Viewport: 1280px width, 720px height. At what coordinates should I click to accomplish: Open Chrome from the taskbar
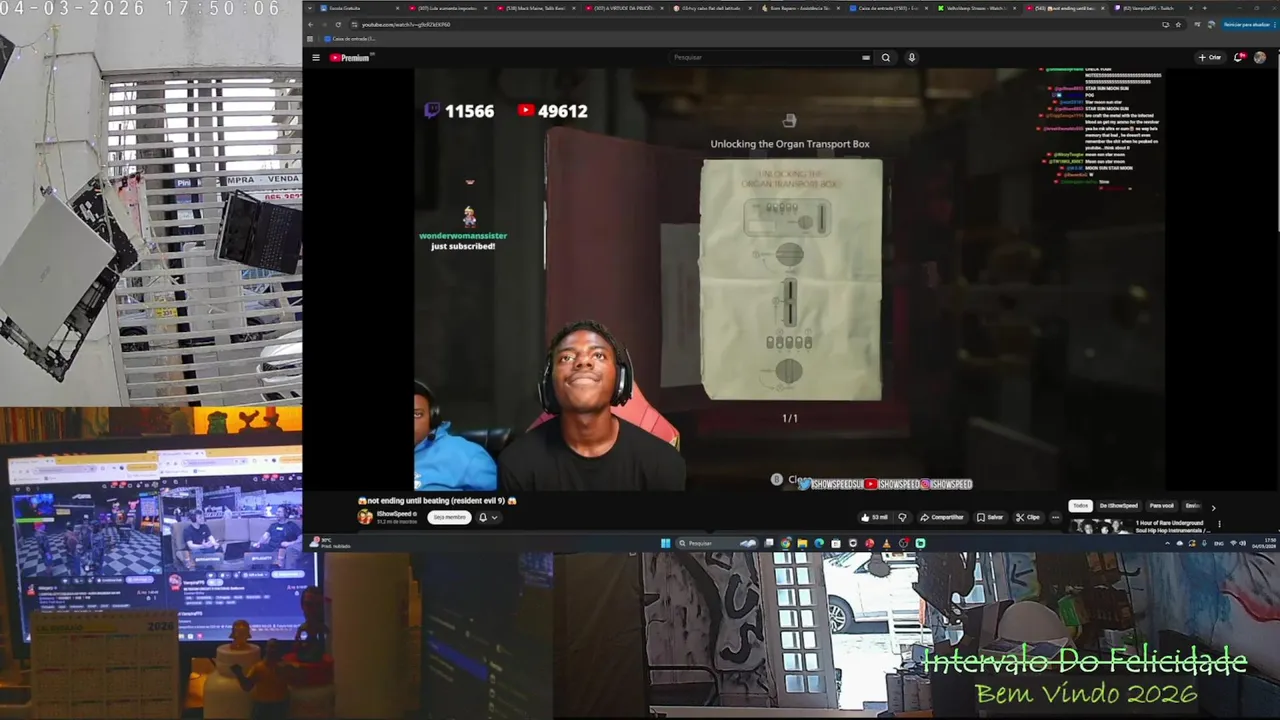point(786,544)
